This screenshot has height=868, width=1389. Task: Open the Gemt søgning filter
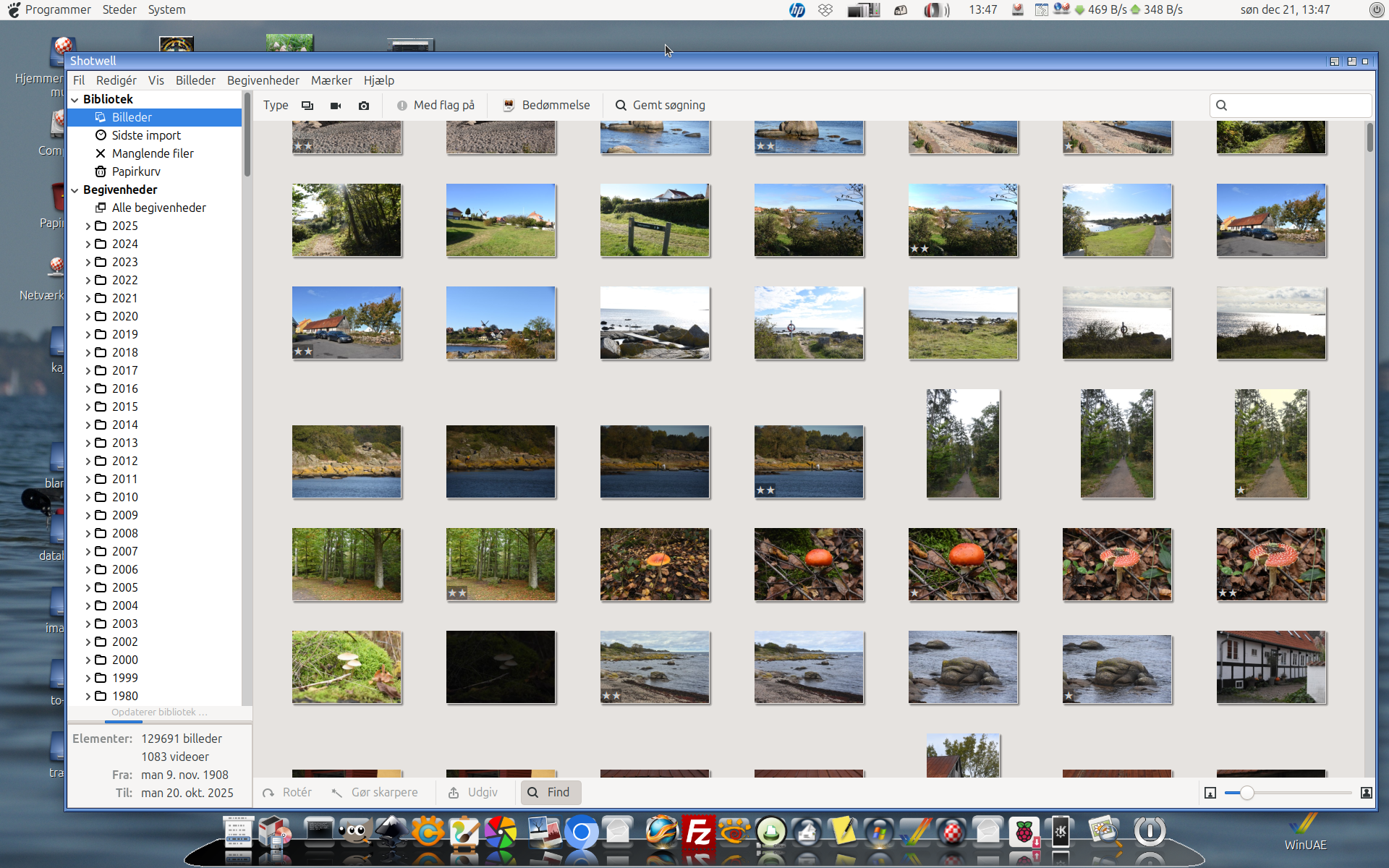pos(660,106)
